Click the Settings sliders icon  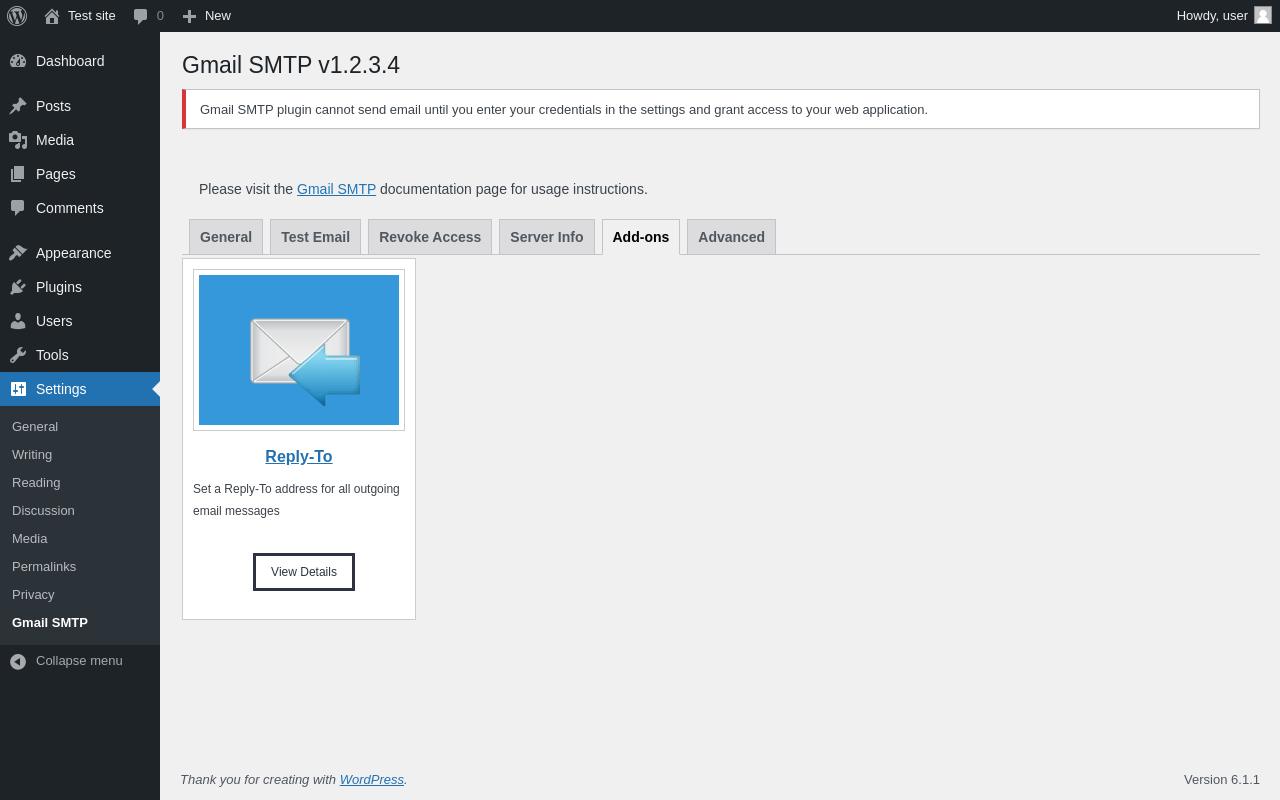(x=18, y=389)
